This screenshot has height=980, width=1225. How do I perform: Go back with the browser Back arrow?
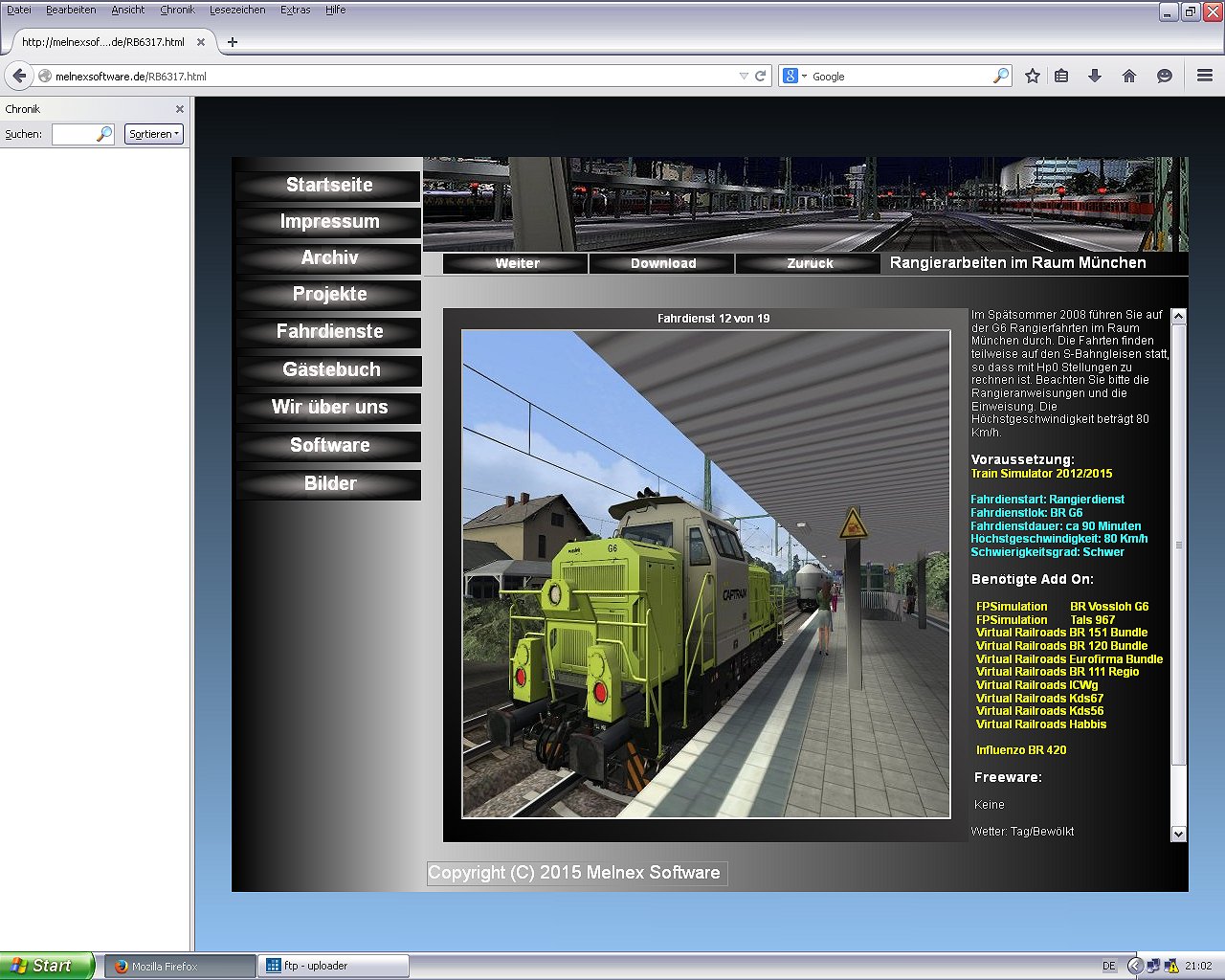pos(19,76)
